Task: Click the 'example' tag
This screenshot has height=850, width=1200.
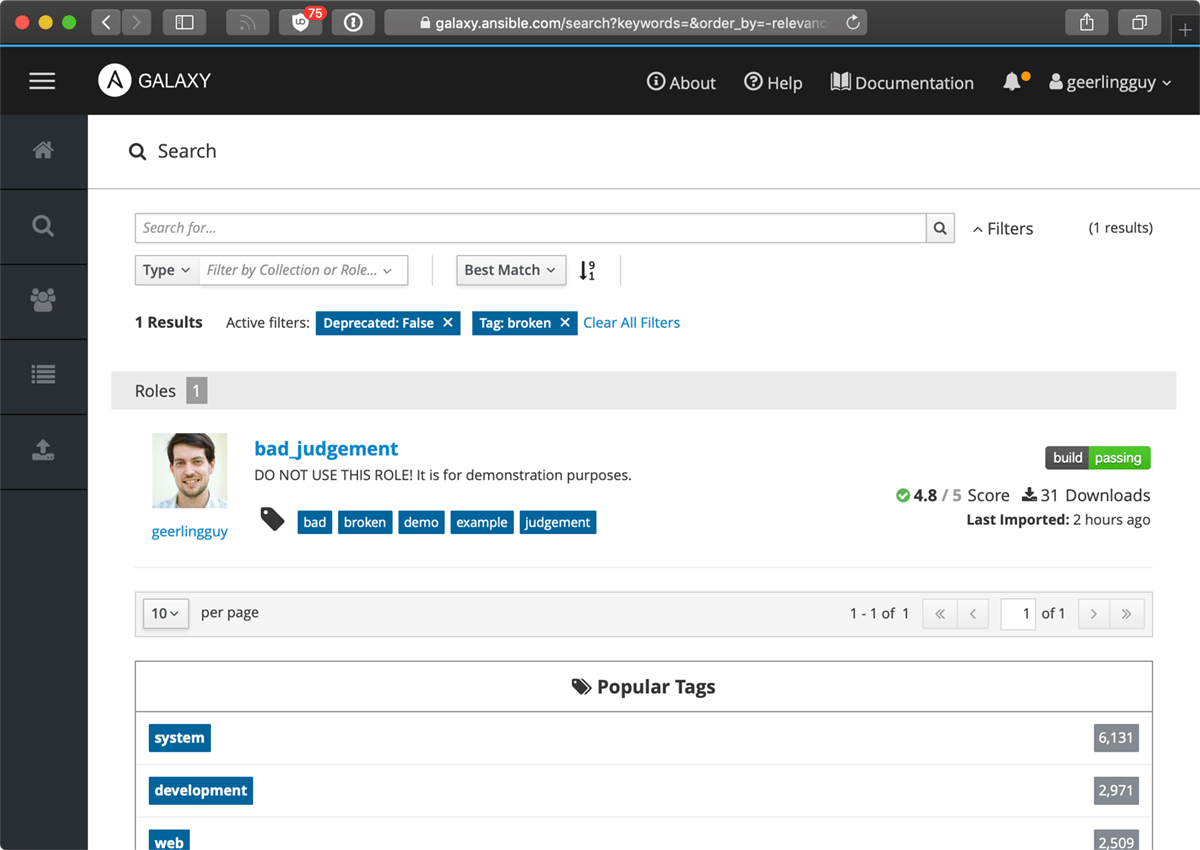Action: click(482, 522)
